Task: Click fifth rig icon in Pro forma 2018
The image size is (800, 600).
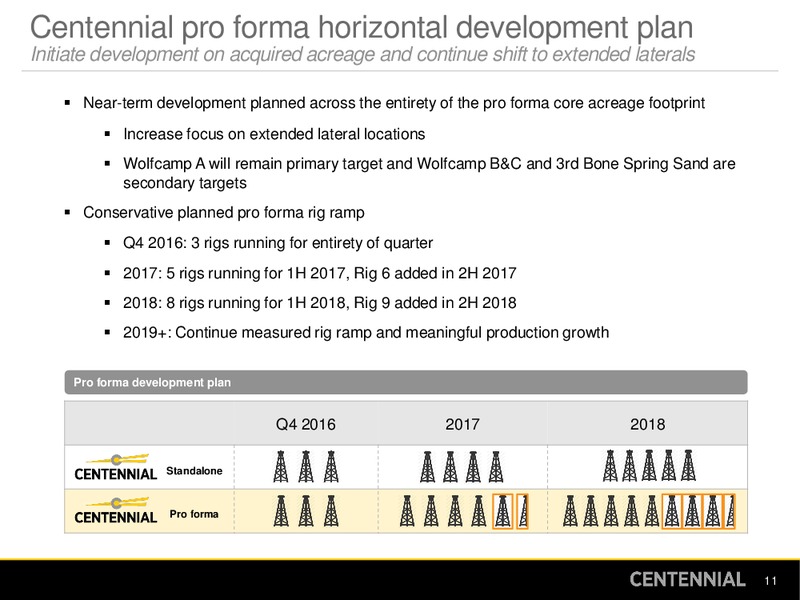Action: point(652,511)
